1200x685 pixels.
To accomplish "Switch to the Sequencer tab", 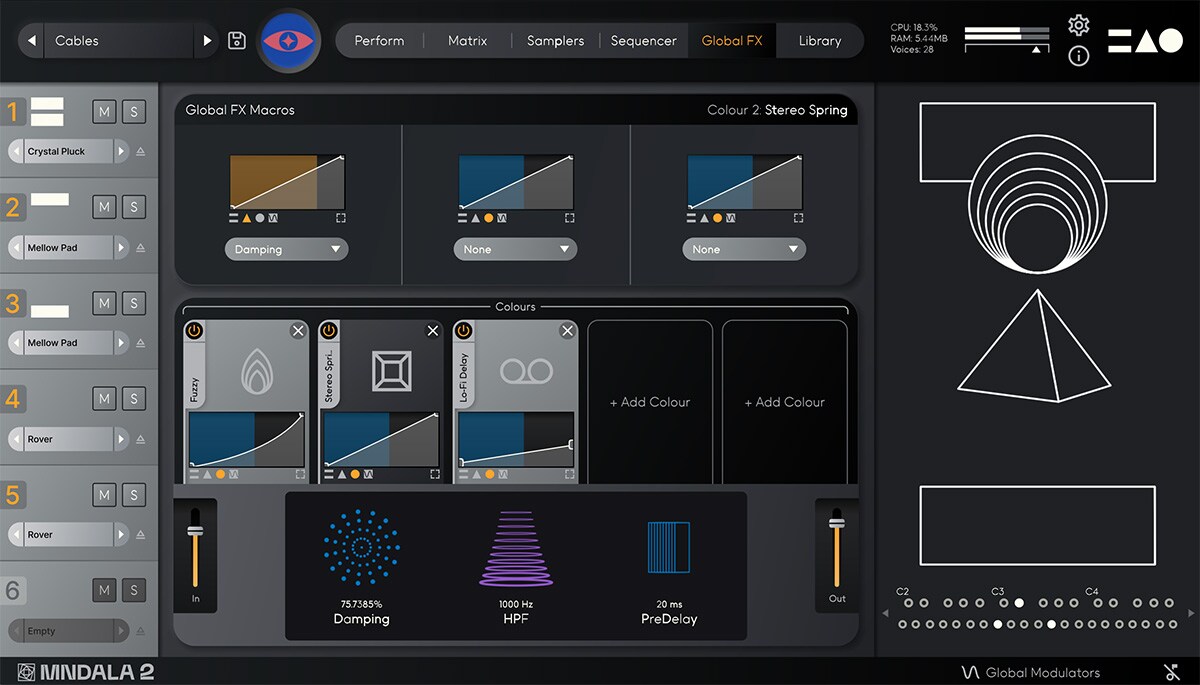I will point(644,41).
